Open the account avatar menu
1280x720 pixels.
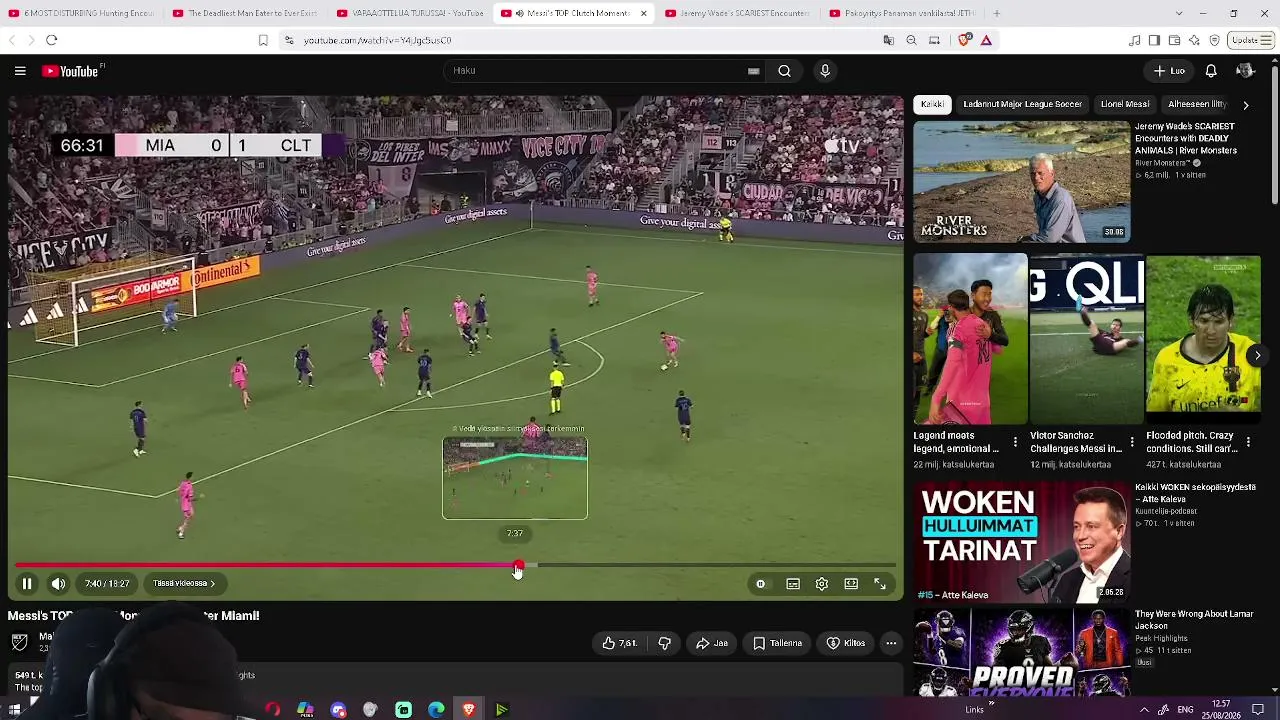[x=1245, y=71]
